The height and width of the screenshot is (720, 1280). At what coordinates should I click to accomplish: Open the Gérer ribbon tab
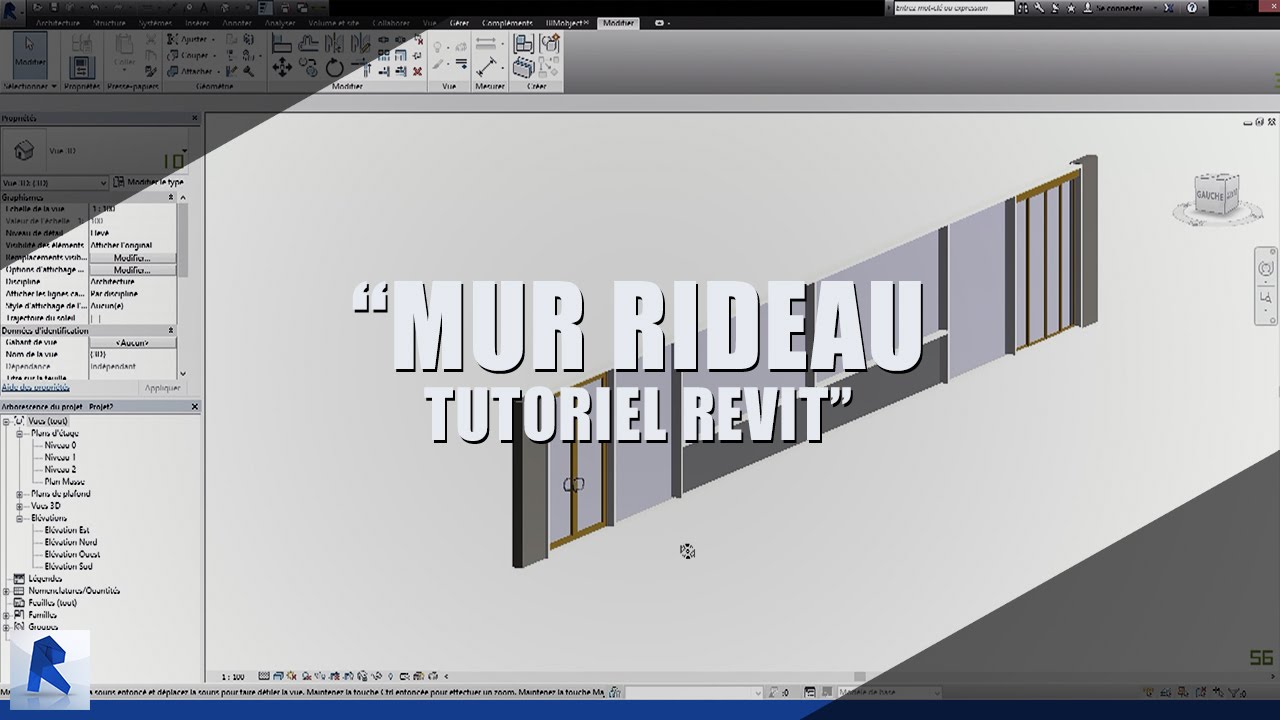coord(460,22)
